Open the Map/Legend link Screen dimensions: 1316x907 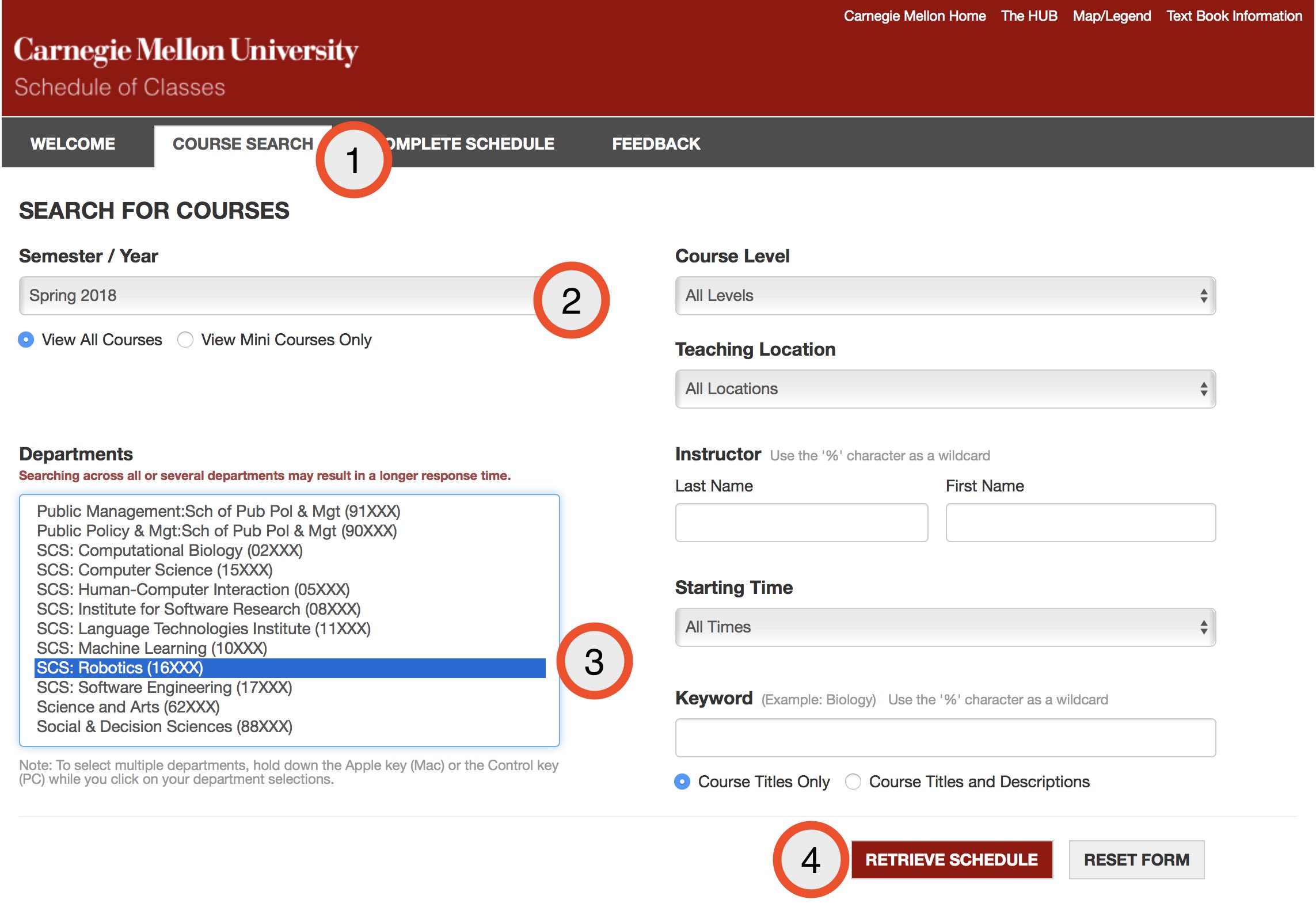[x=1112, y=16]
